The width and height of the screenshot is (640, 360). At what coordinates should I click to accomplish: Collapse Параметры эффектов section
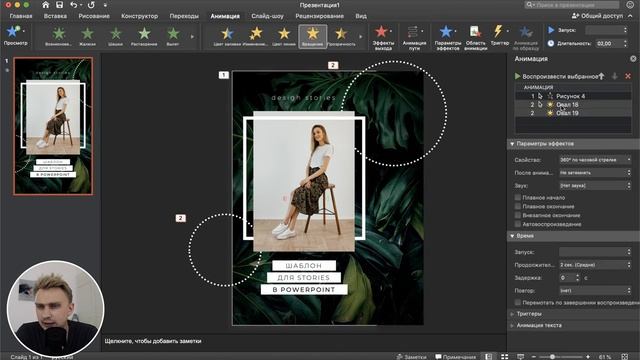click(512, 144)
